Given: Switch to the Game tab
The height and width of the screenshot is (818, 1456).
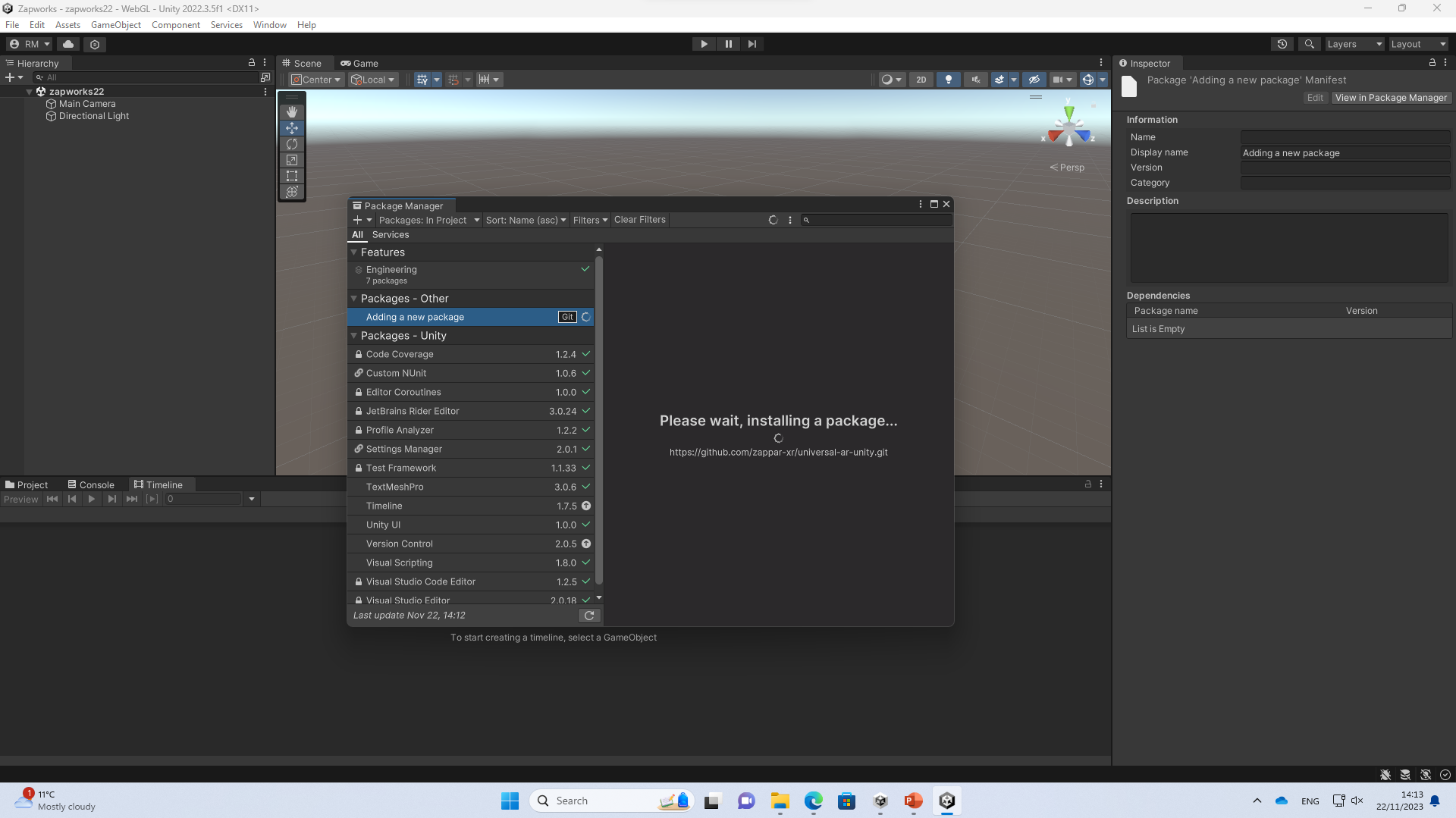Looking at the screenshot, I should tap(359, 63).
